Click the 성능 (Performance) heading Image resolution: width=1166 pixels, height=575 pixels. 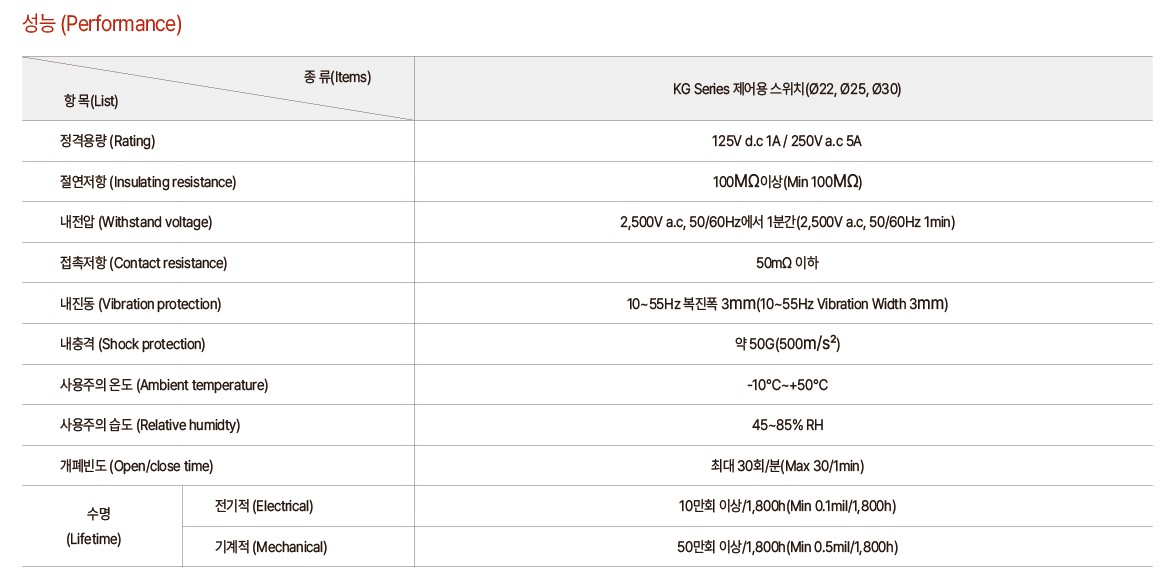tap(103, 24)
